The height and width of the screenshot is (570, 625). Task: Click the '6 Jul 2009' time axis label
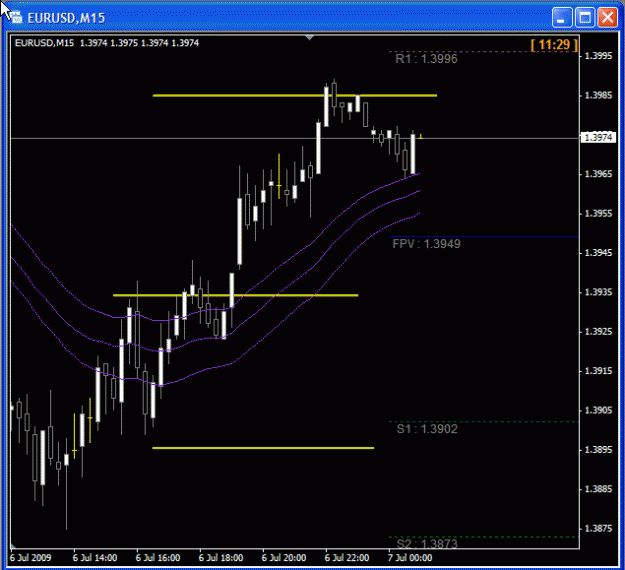point(31,558)
